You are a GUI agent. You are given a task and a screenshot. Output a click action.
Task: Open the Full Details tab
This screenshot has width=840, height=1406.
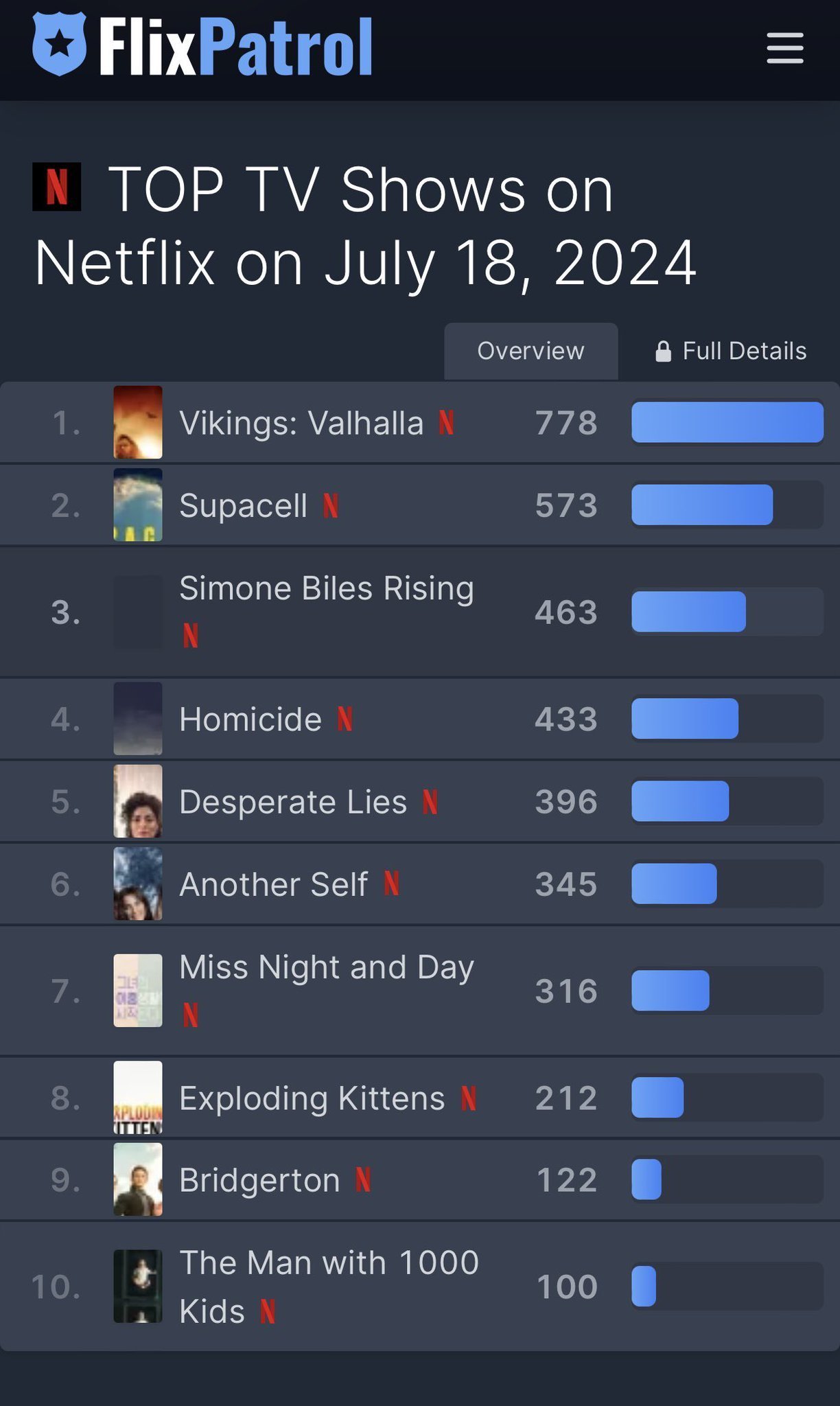tap(730, 351)
